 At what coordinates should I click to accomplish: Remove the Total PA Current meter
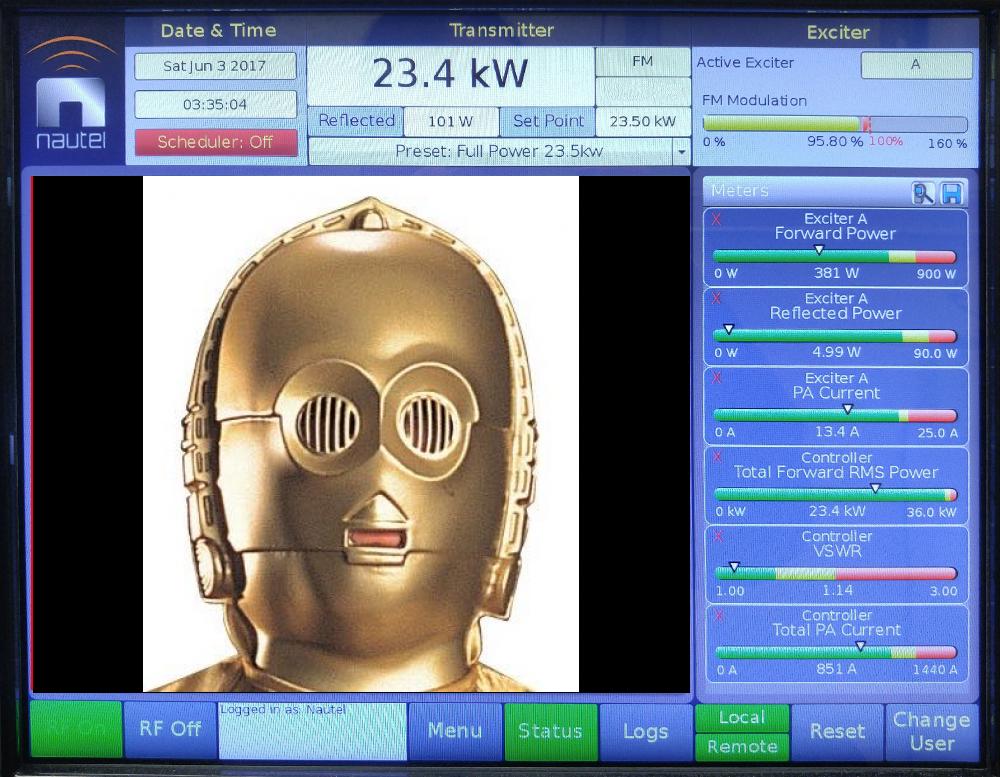(716, 615)
